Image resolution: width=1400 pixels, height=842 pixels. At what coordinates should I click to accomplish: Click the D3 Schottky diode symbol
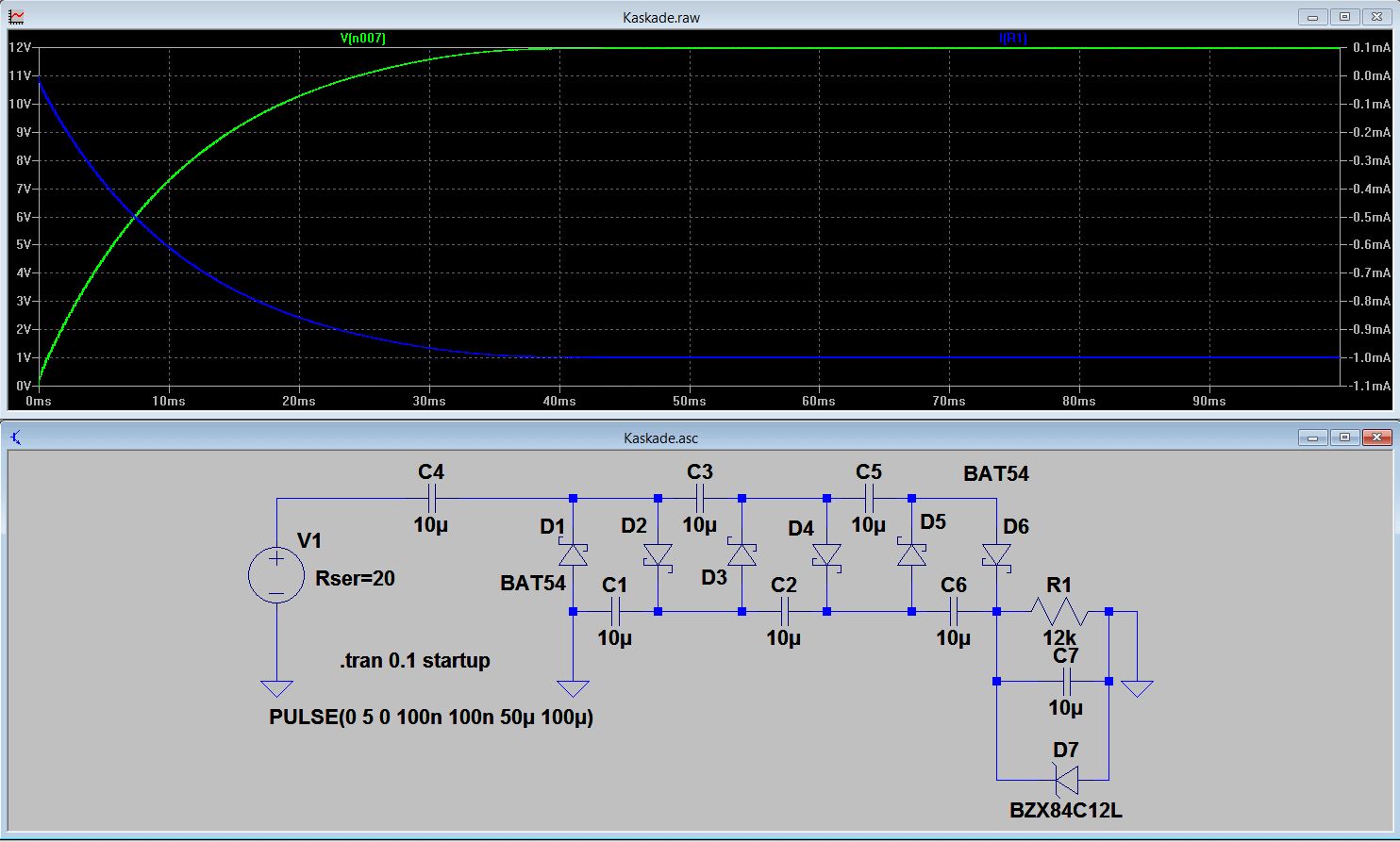pos(742,553)
